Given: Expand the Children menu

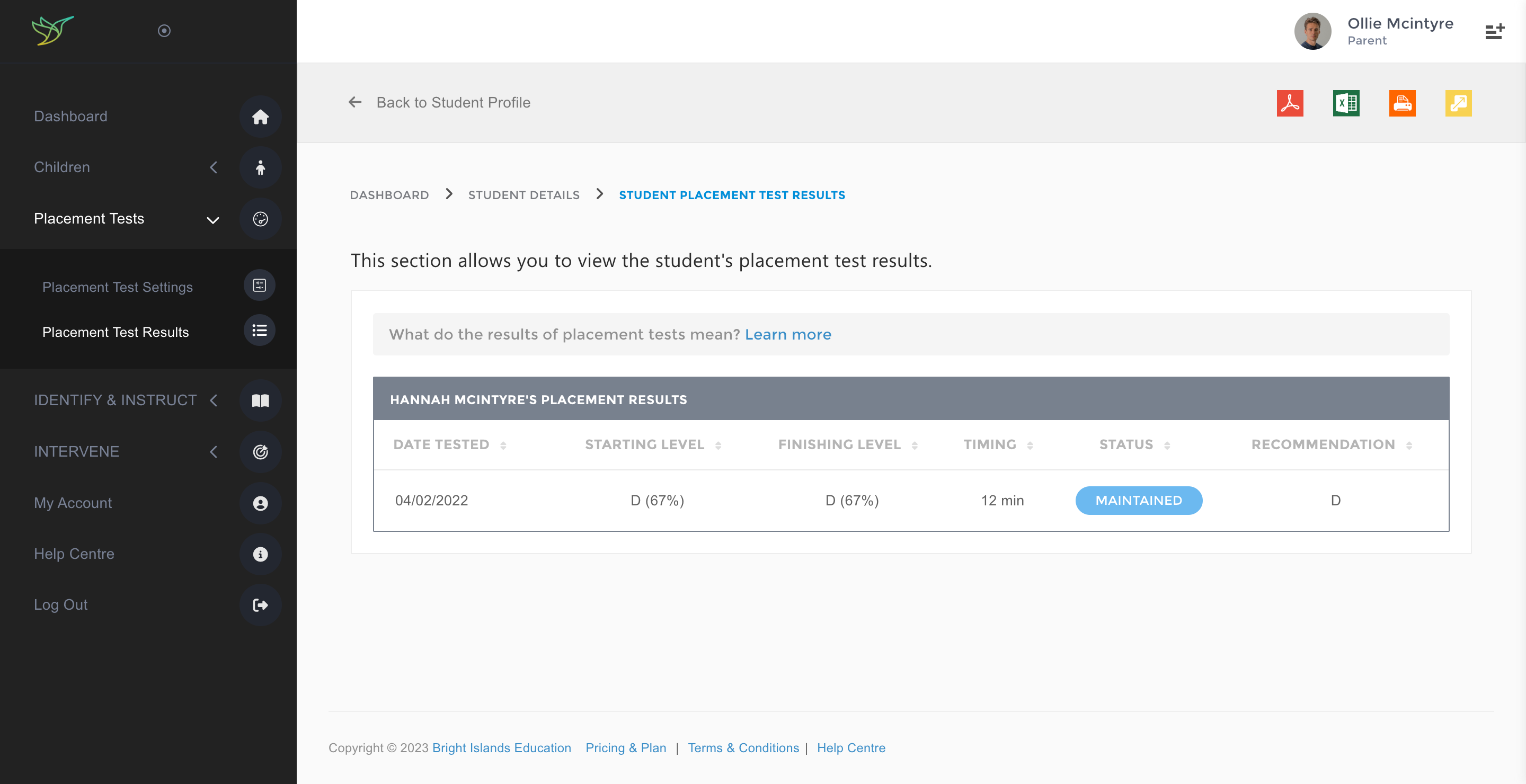Looking at the screenshot, I should pos(214,167).
